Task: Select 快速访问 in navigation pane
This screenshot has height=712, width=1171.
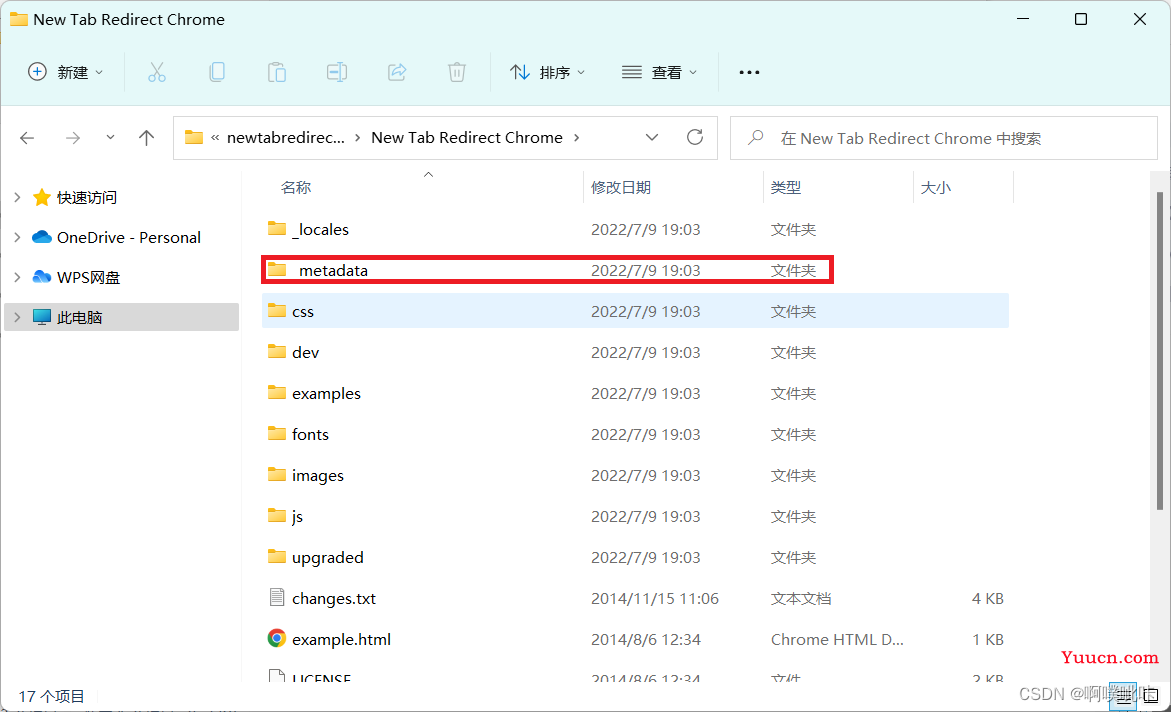Action: 87,197
